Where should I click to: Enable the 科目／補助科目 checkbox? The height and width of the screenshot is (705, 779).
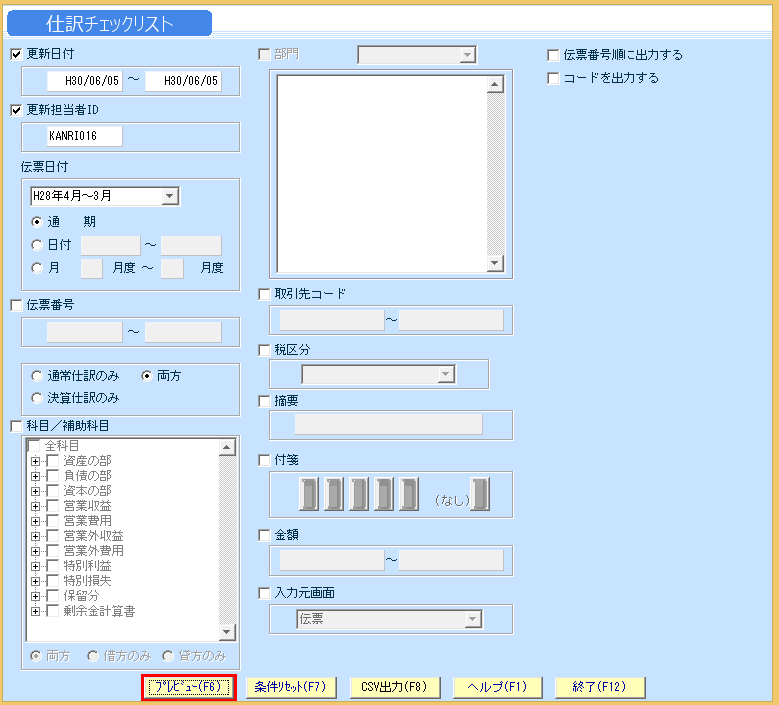tap(16, 426)
